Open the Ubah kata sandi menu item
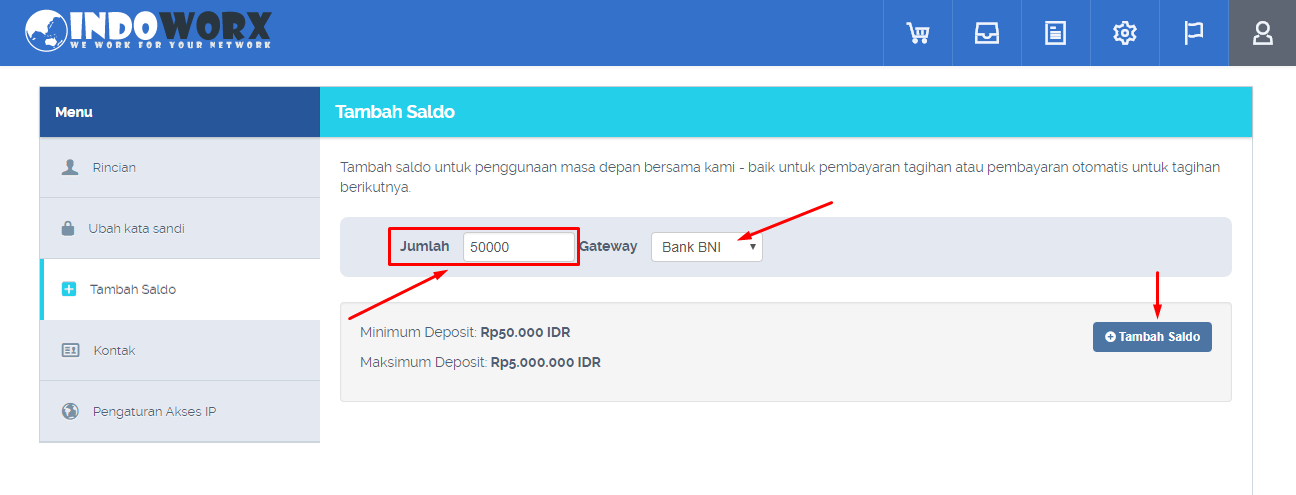The height and width of the screenshot is (495, 1296). point(180,228)
